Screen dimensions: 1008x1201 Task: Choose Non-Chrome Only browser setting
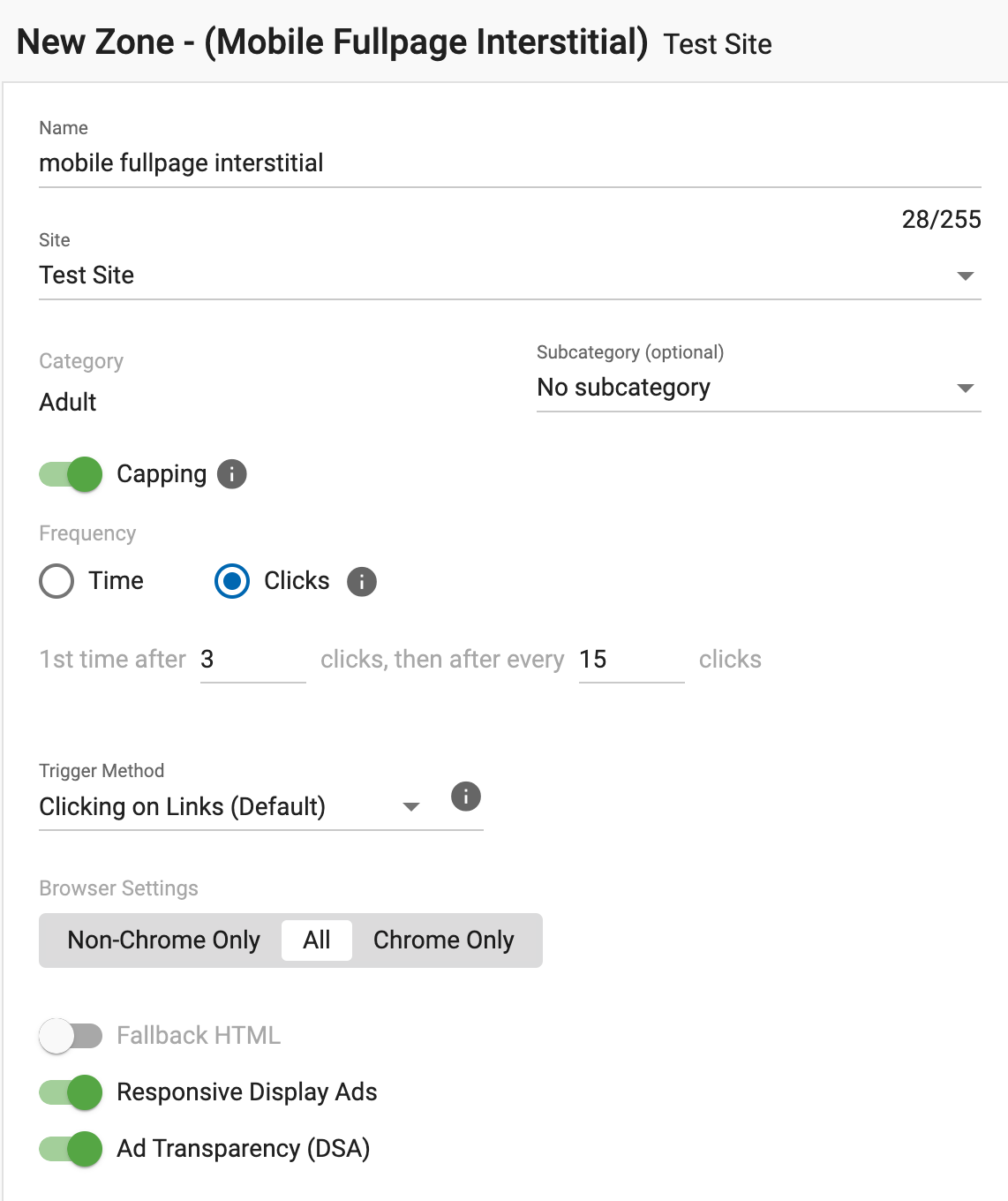pyautogui.click(x=163, y=940)
